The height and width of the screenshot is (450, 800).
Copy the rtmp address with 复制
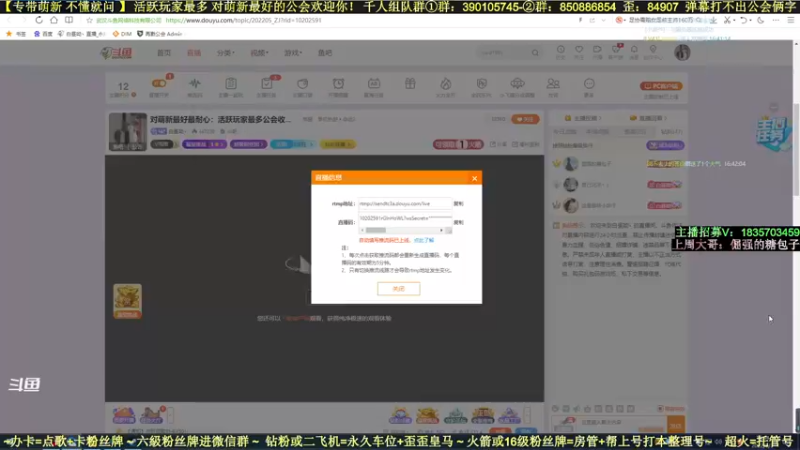pyautogui.click(x=458, y=204)
